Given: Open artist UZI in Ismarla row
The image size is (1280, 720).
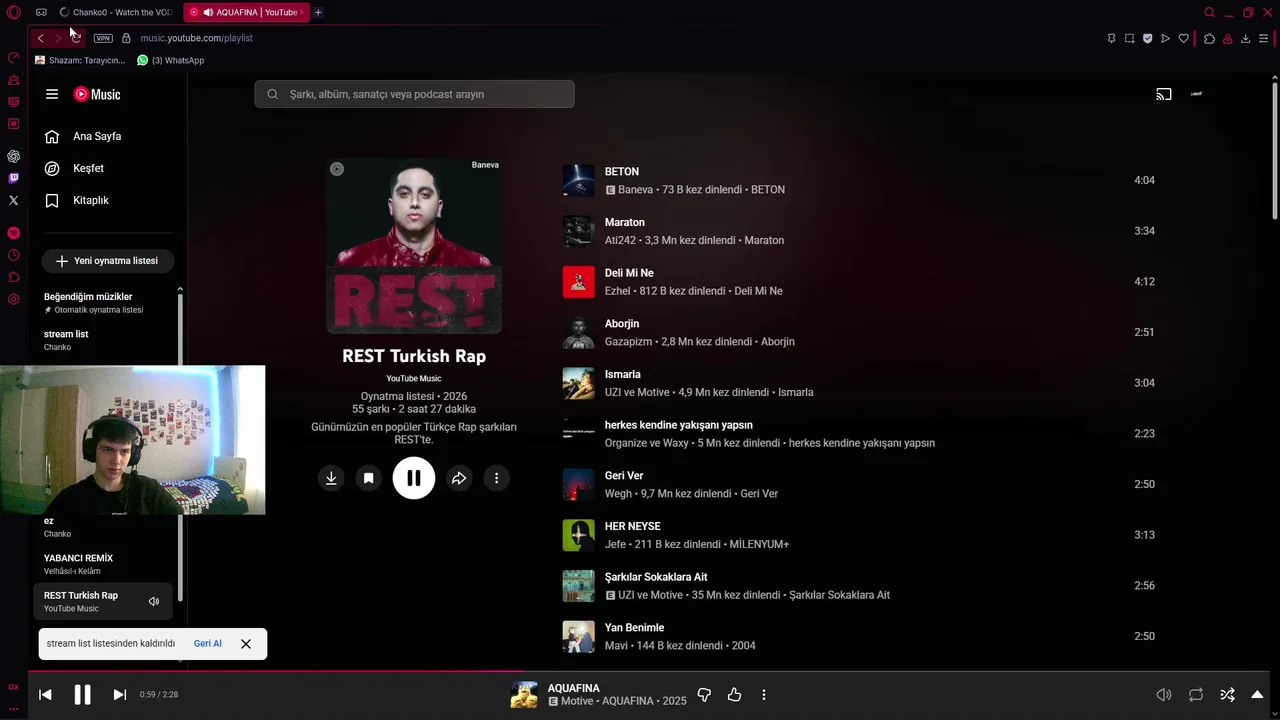Looking at the screenshot, I should [614, 392].
